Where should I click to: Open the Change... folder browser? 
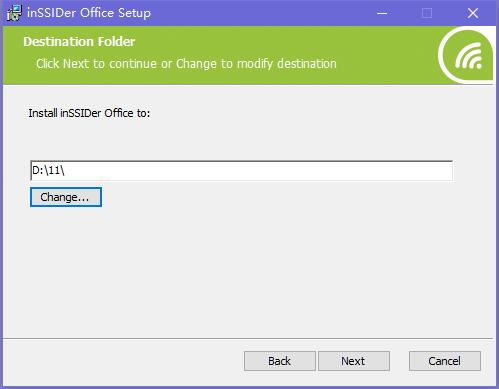66,197
